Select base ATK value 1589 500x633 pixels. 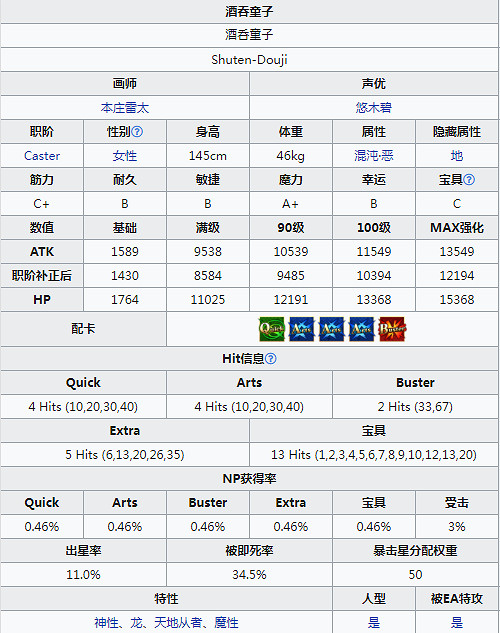(x=125, y=252)
